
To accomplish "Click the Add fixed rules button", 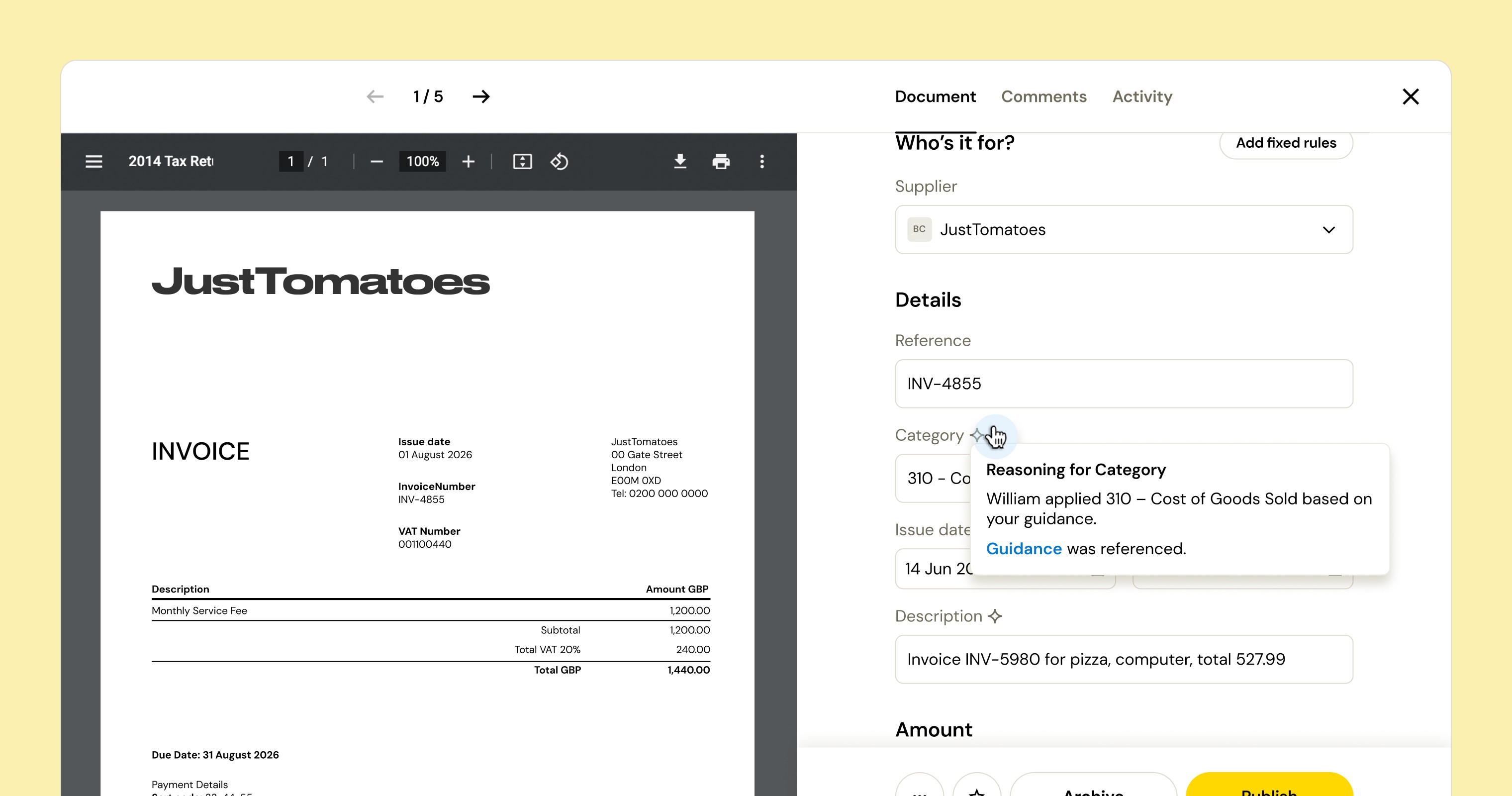I will click(1286, 143).
